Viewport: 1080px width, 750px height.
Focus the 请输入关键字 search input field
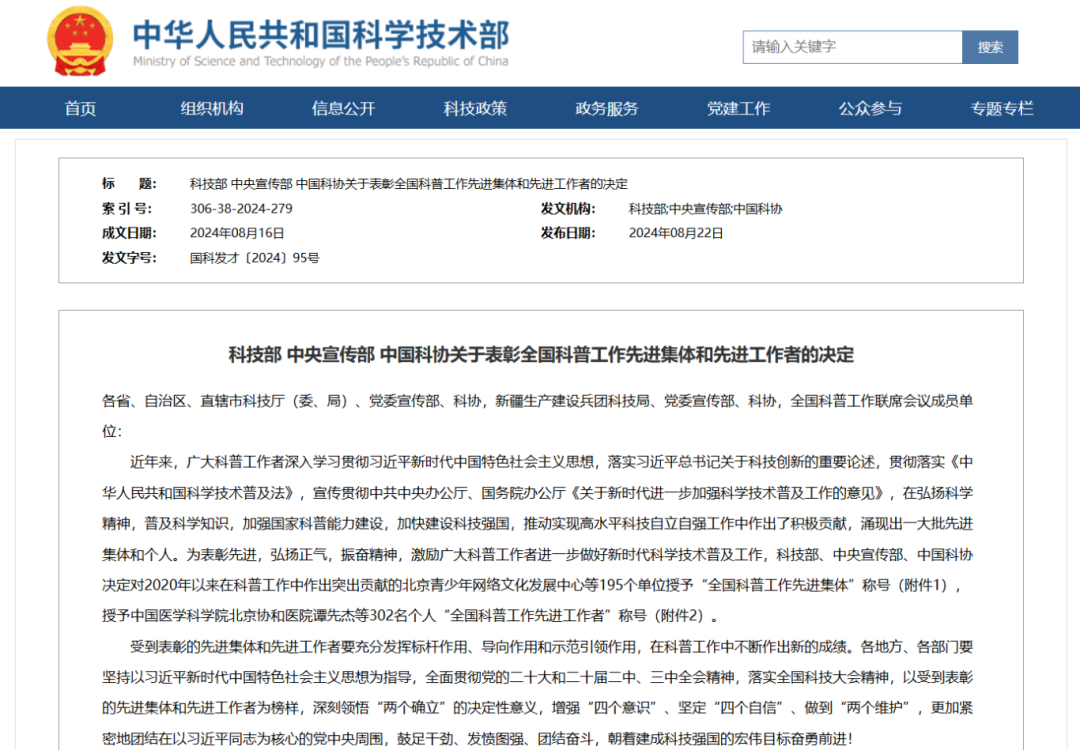853,47
